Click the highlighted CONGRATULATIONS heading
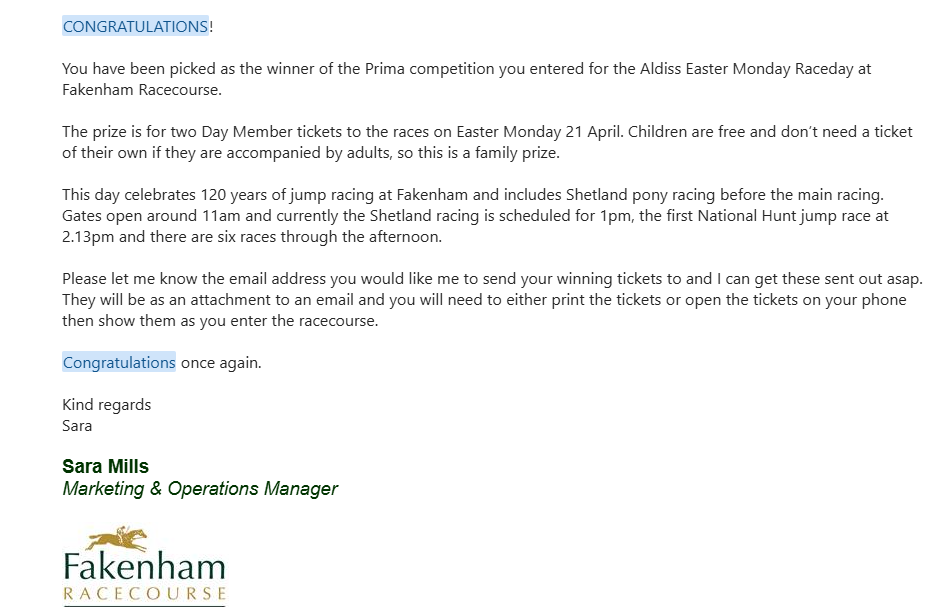932x607 pixels. [x=136, y=26]
